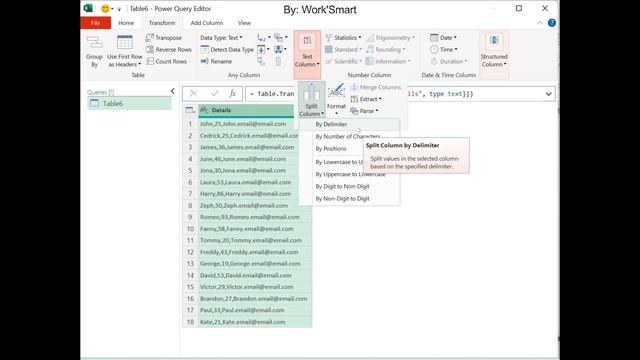
Task: Click the table menu corner icon
Action: (x=190, y=110)
